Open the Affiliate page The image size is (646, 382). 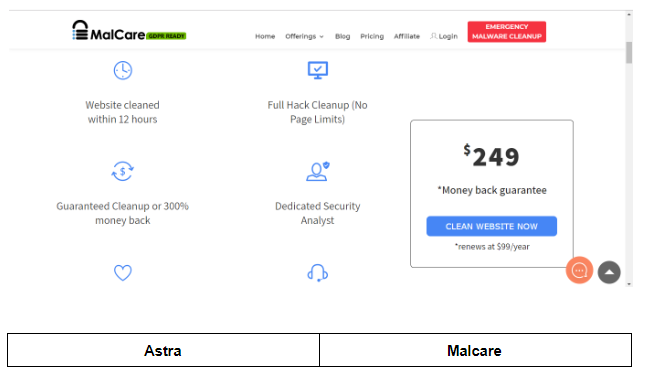[407, 36]
